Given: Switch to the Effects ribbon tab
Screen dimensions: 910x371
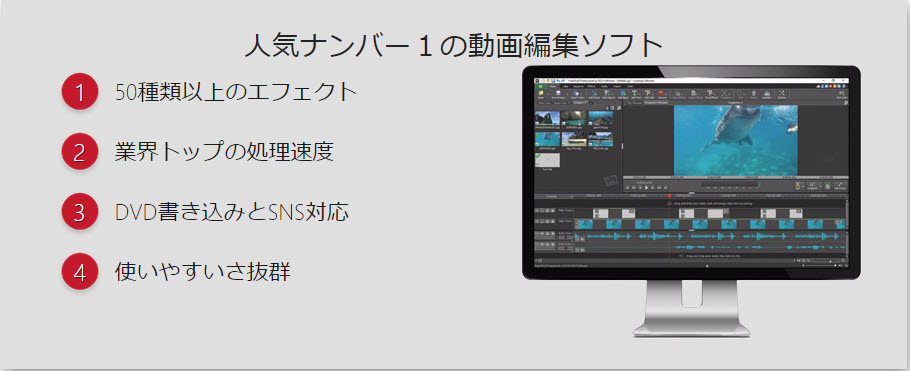Looking at the screenshot, I should (x=591, y=87).
